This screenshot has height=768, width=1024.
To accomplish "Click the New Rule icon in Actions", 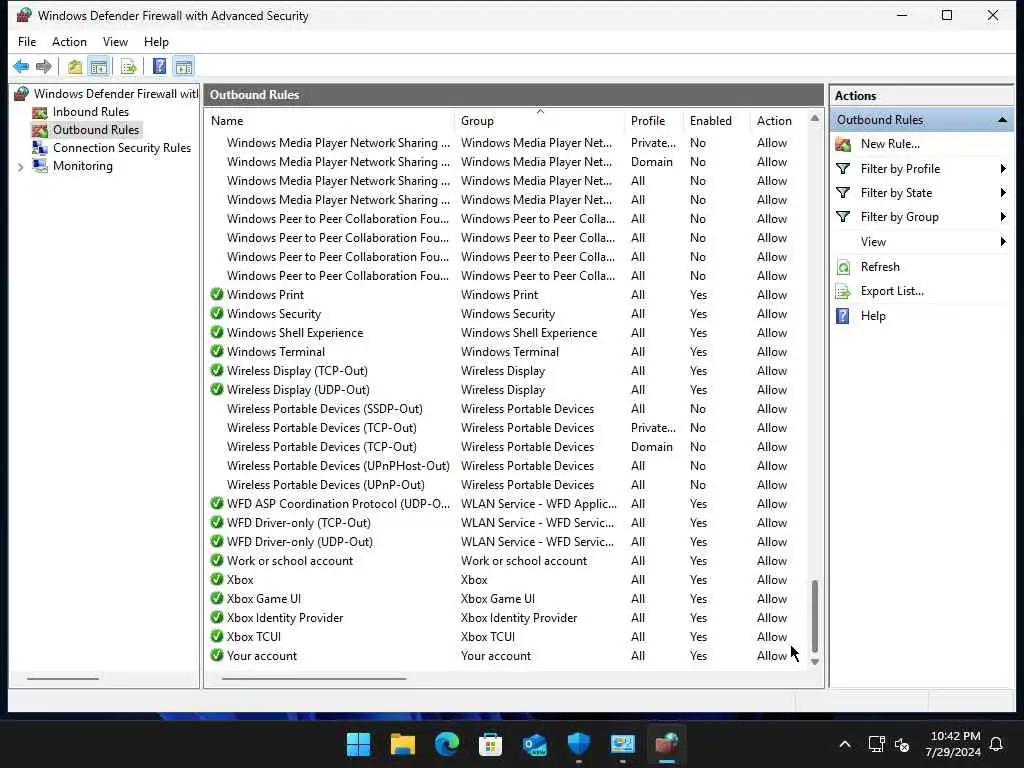I will tap(843, 144).
